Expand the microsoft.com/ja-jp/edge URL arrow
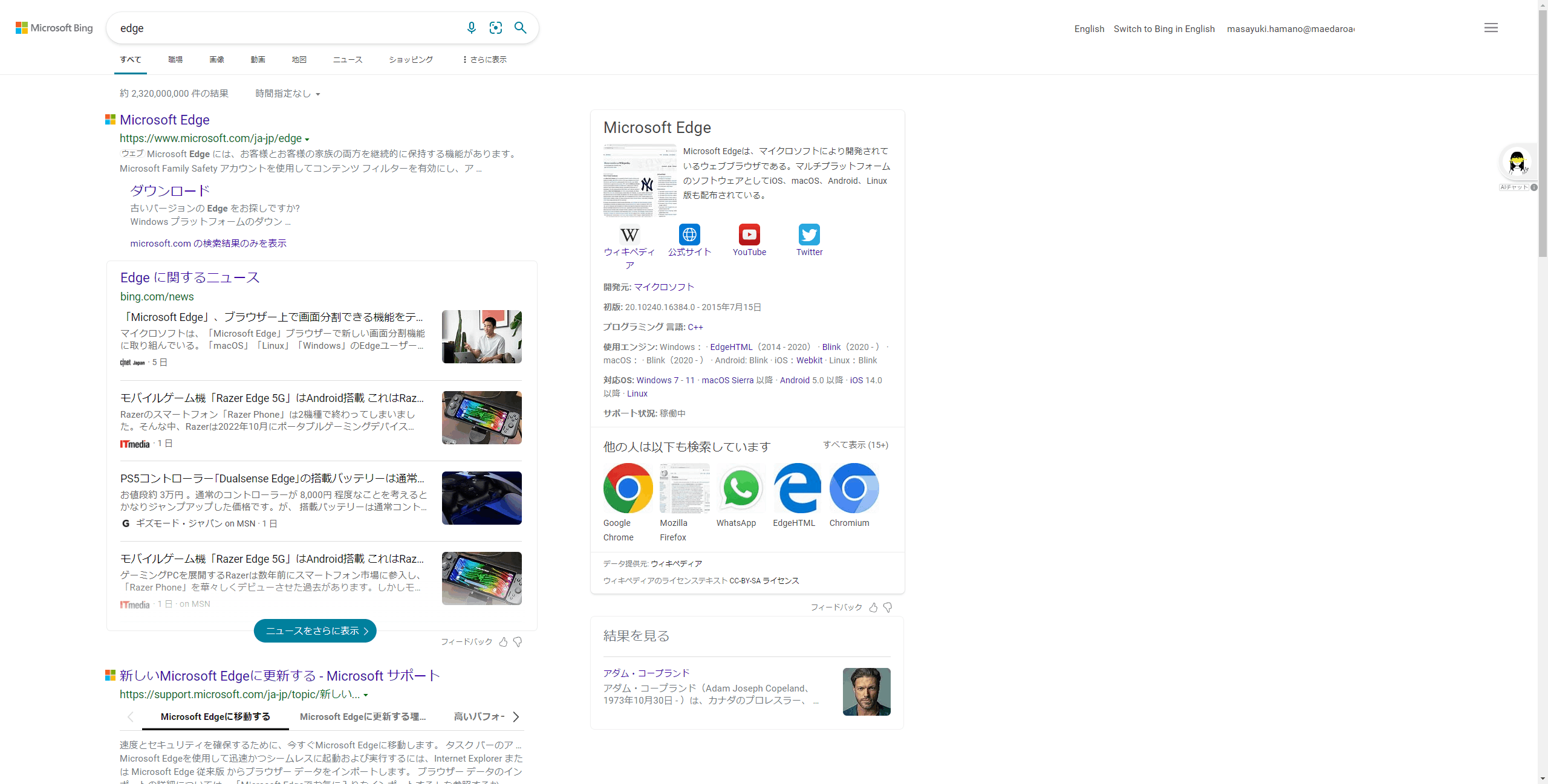The image size is (1548, 784). 307,140
